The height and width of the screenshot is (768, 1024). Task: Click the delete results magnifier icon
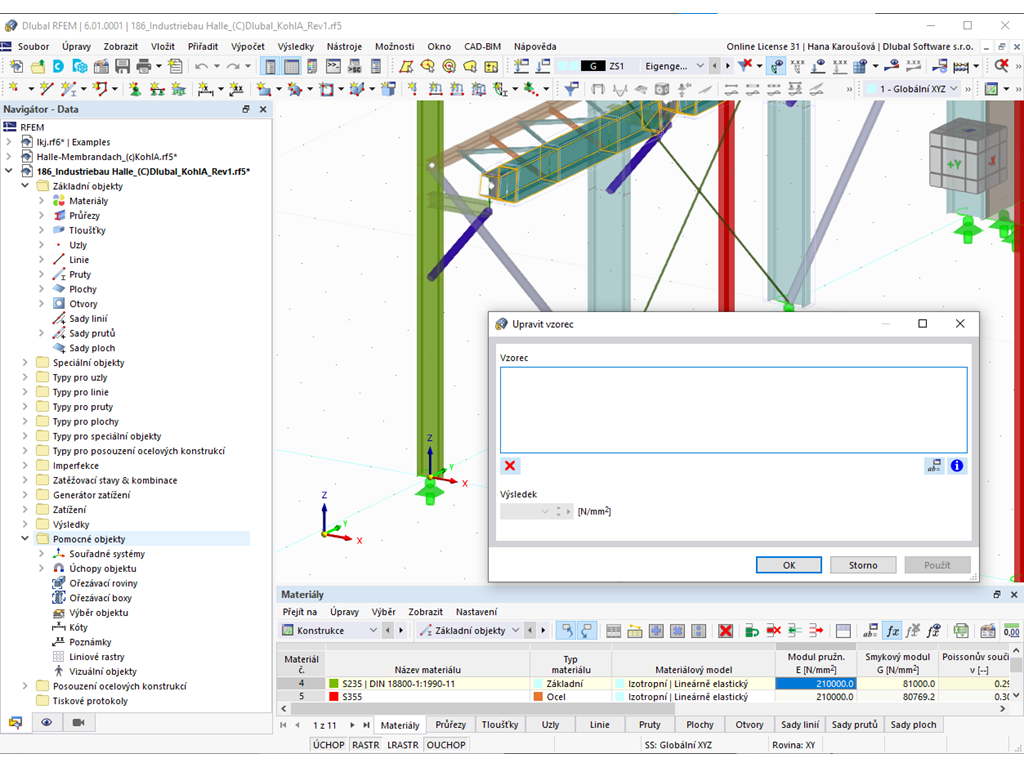coord(1002,65)
